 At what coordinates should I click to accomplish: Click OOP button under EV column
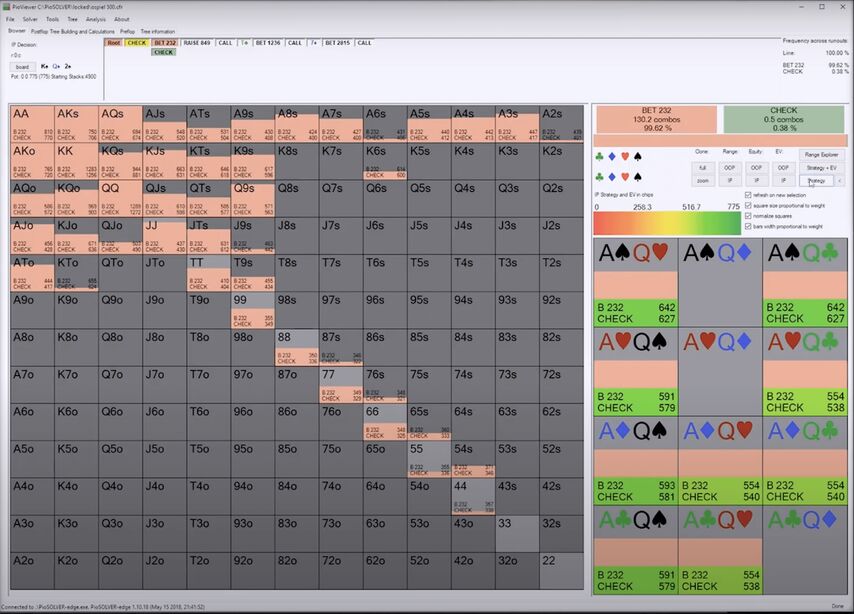click(x=783, y=168)
